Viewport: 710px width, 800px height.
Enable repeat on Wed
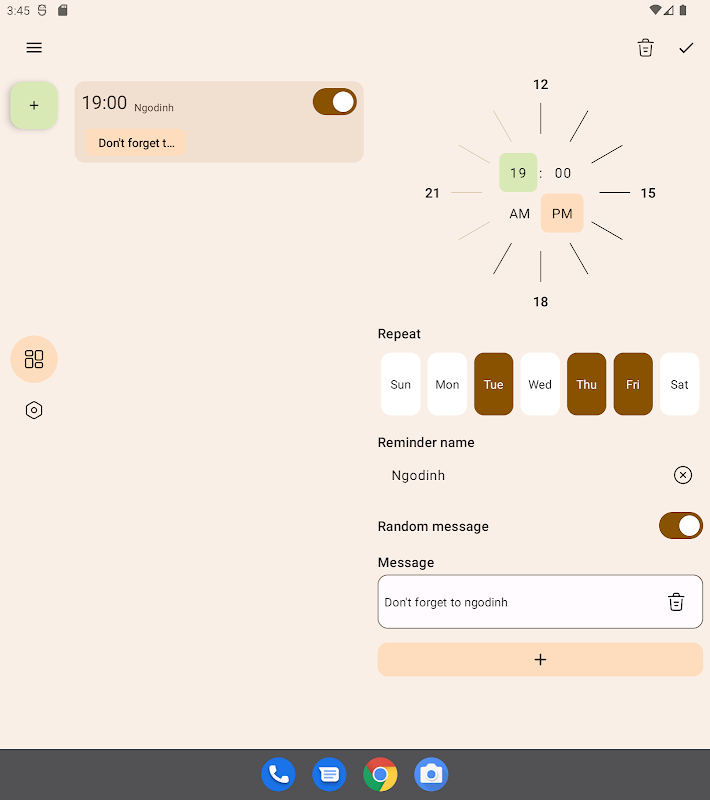coord(540,384)
